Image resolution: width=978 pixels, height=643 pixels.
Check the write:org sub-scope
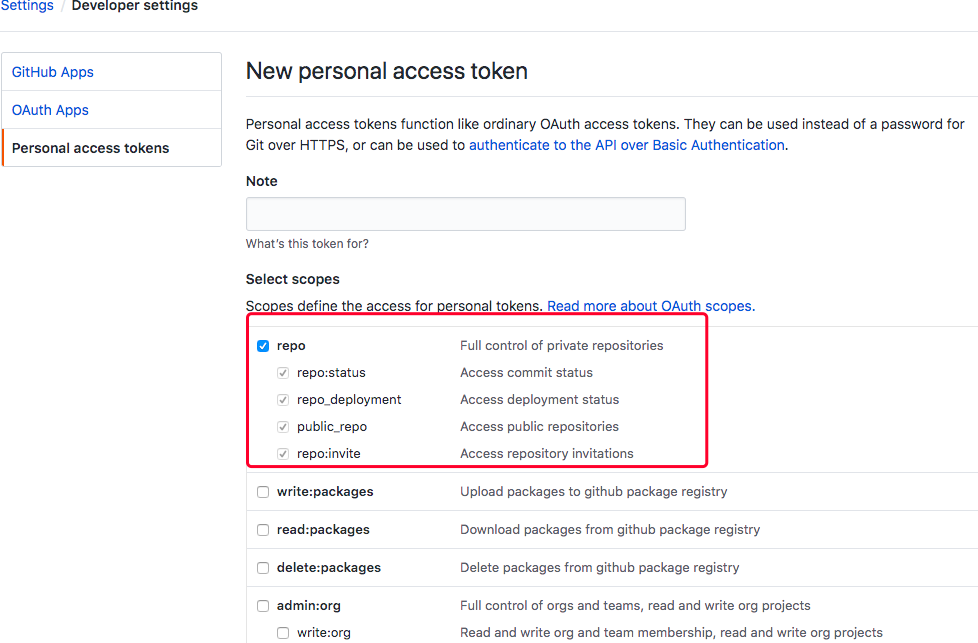[283, 633]
